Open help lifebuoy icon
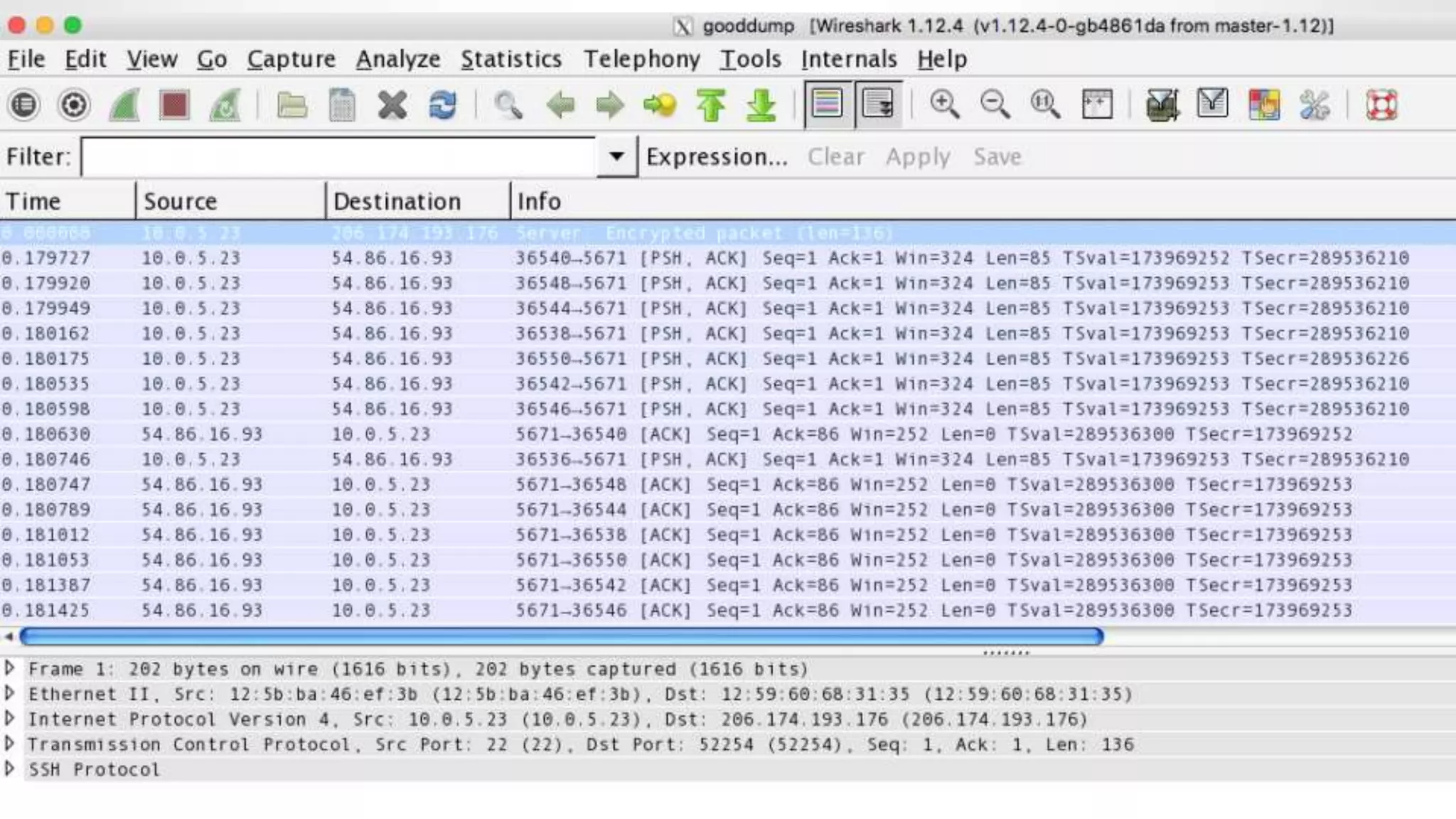 [1381, 105]
